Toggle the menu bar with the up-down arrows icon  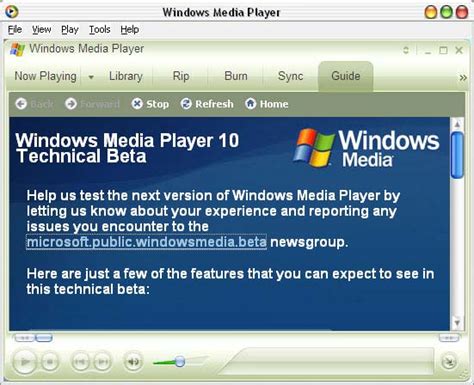tap(406, 50)
